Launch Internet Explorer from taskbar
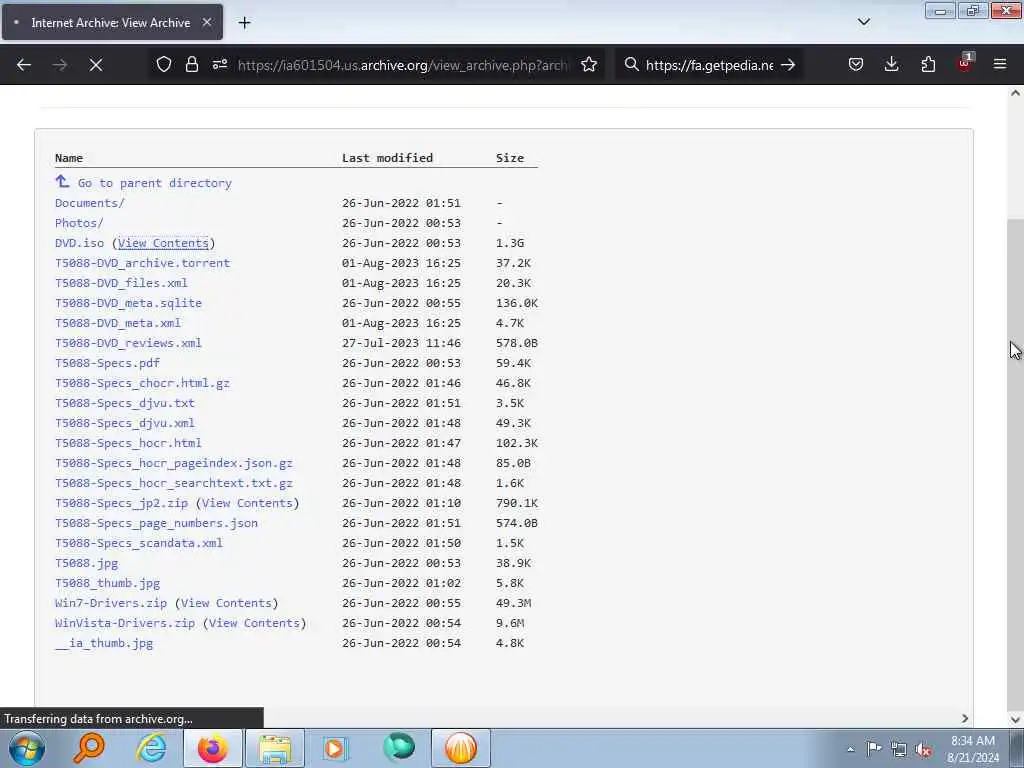Viewport: 1024px width, 768px height. 151,748
